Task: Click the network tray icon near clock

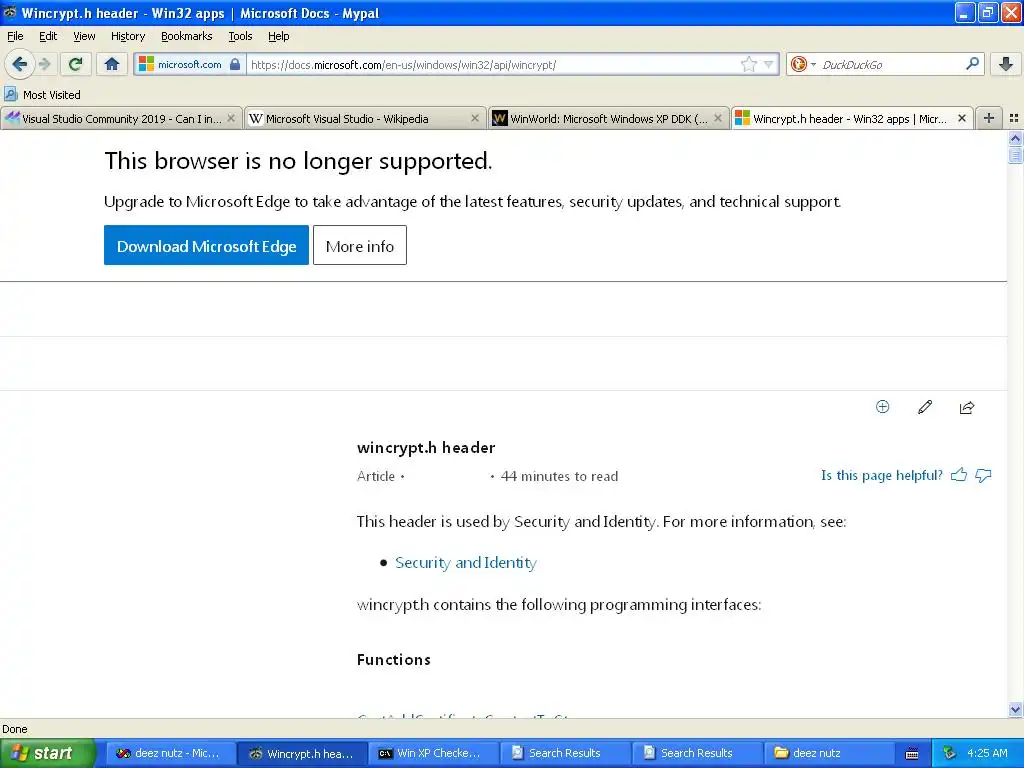Action: tap(950, 753)
